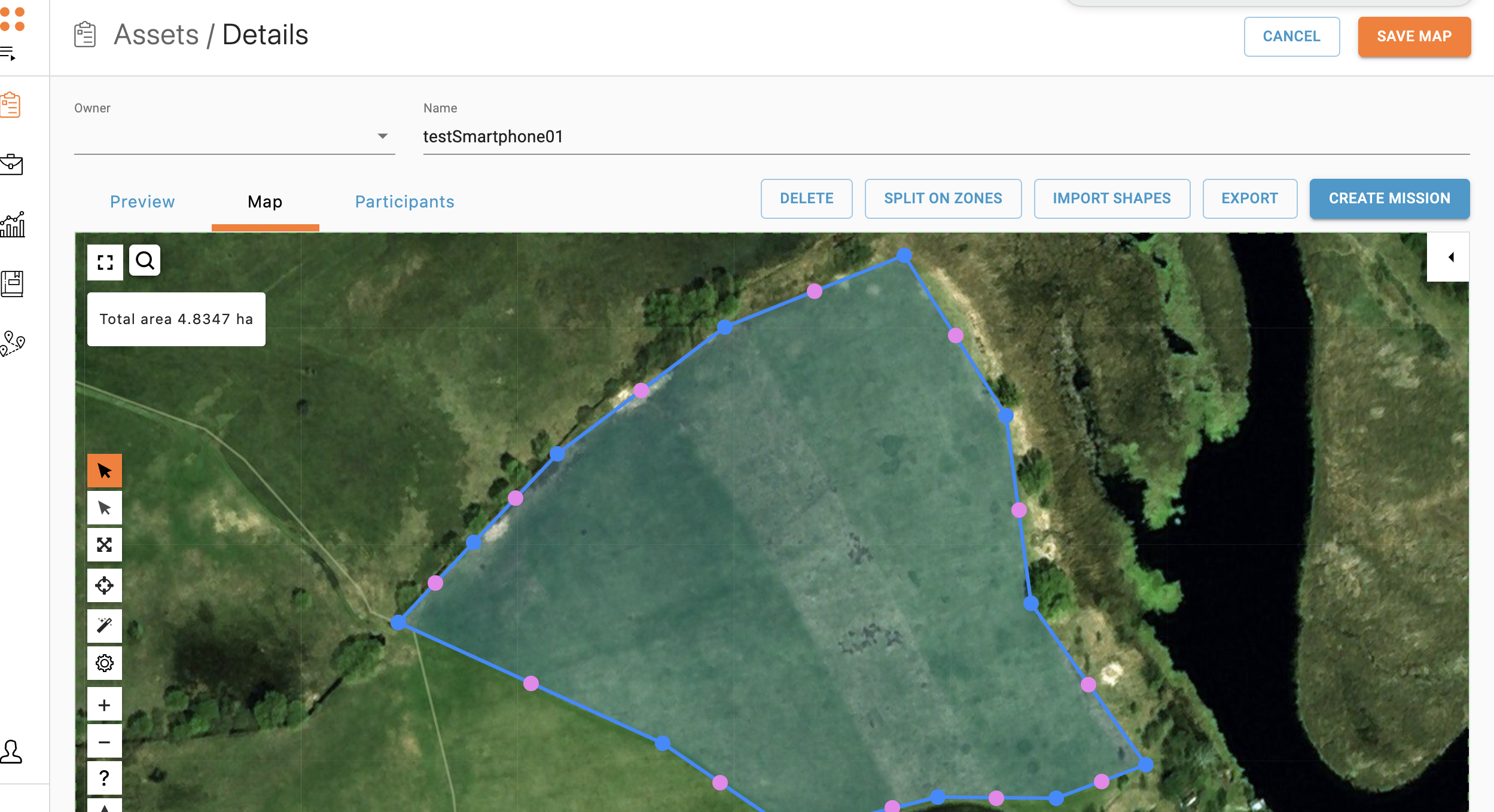Image resolution: width=1494 pixels, height=812 pixels.
Task: Open the map settings gear
Action: click(105, 663)
